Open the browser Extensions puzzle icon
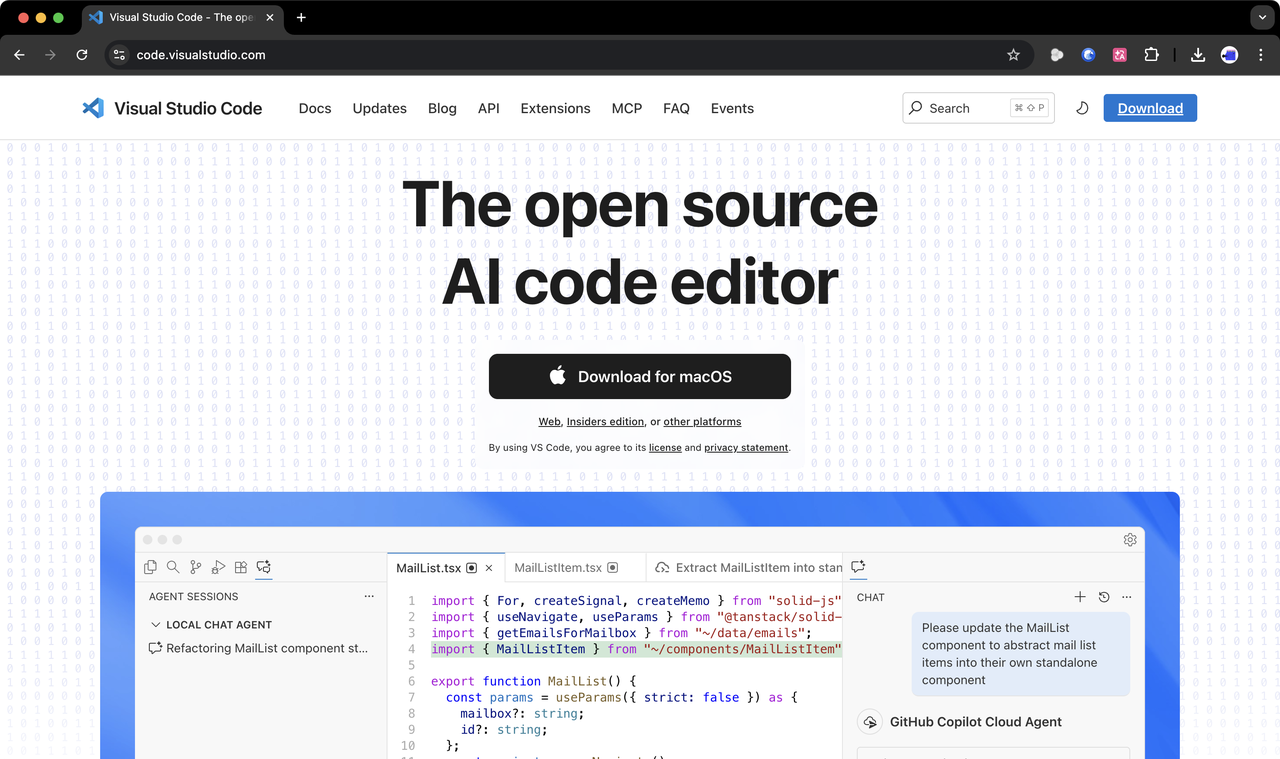 1151,55
